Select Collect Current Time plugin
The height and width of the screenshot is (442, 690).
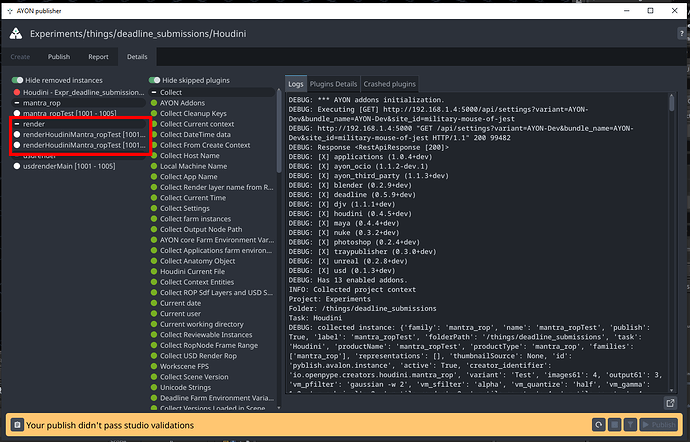212,198
